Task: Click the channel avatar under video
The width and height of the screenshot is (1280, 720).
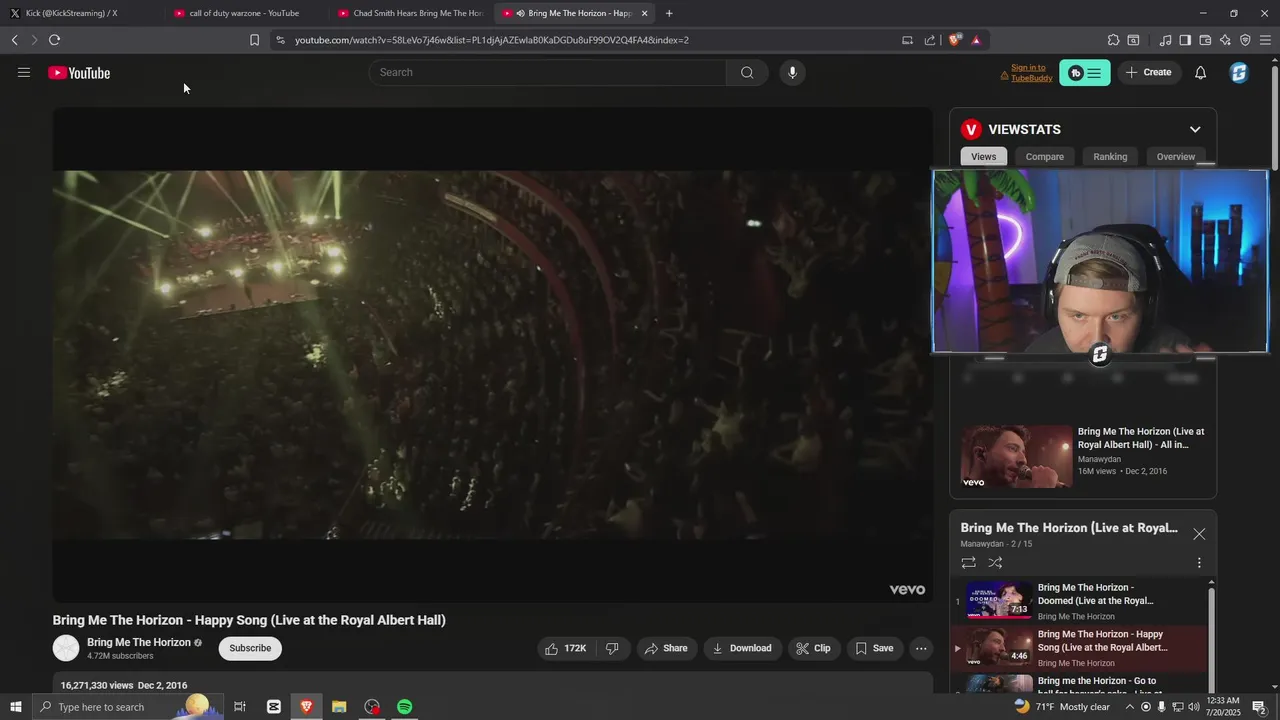Action: pos(66,648)
